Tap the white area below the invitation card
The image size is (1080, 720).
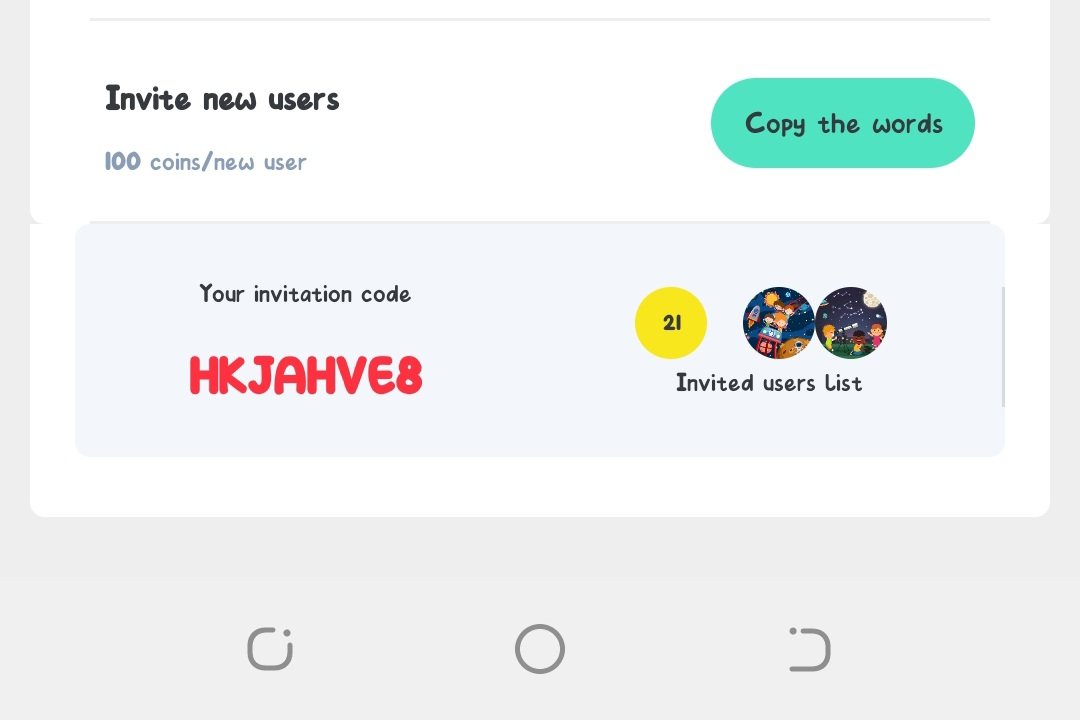(540, 486)
